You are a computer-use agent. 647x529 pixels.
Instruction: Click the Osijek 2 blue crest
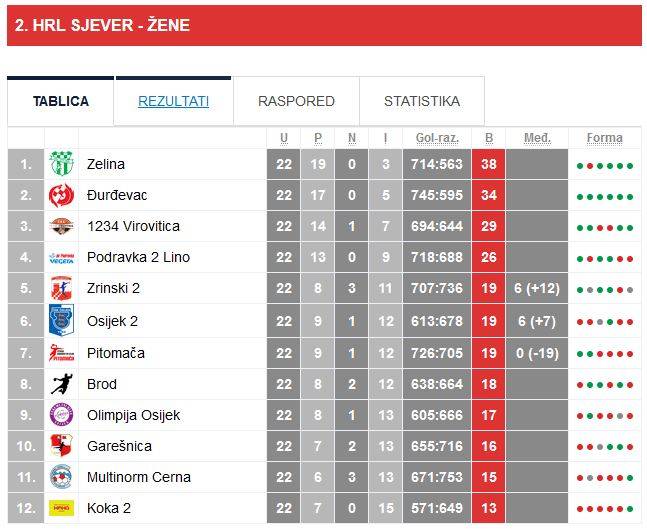tap(62, 320)
